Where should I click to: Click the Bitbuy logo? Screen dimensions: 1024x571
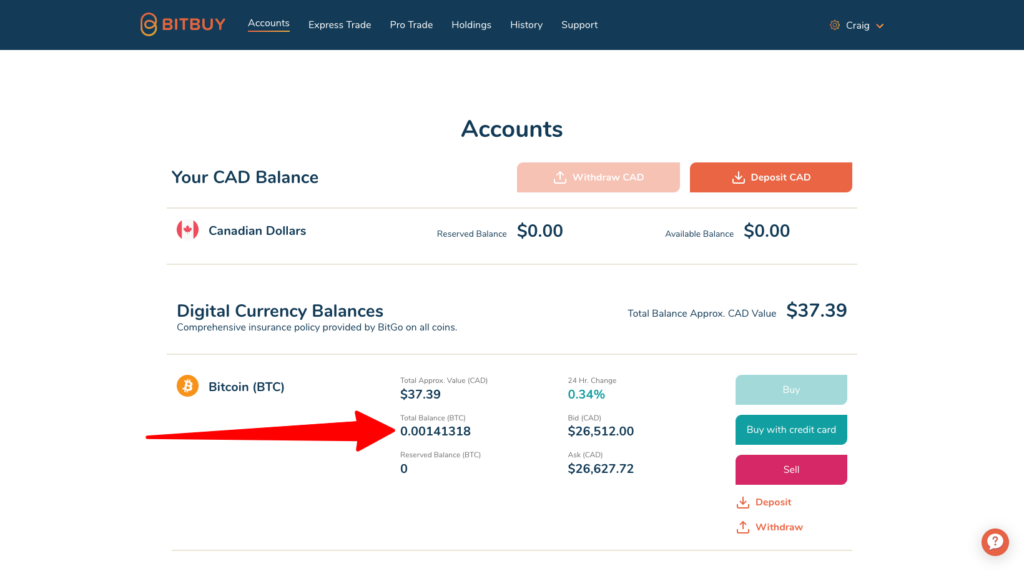tap(183, 25)
